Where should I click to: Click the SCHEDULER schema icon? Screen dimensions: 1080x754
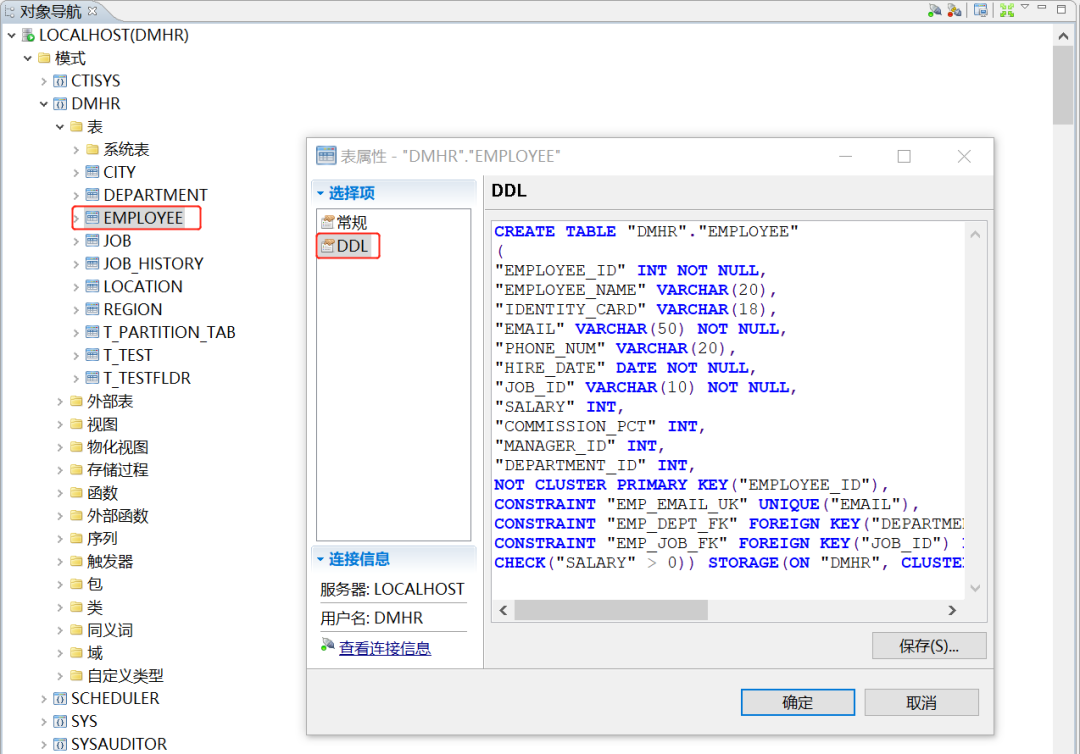coord(60,698)
